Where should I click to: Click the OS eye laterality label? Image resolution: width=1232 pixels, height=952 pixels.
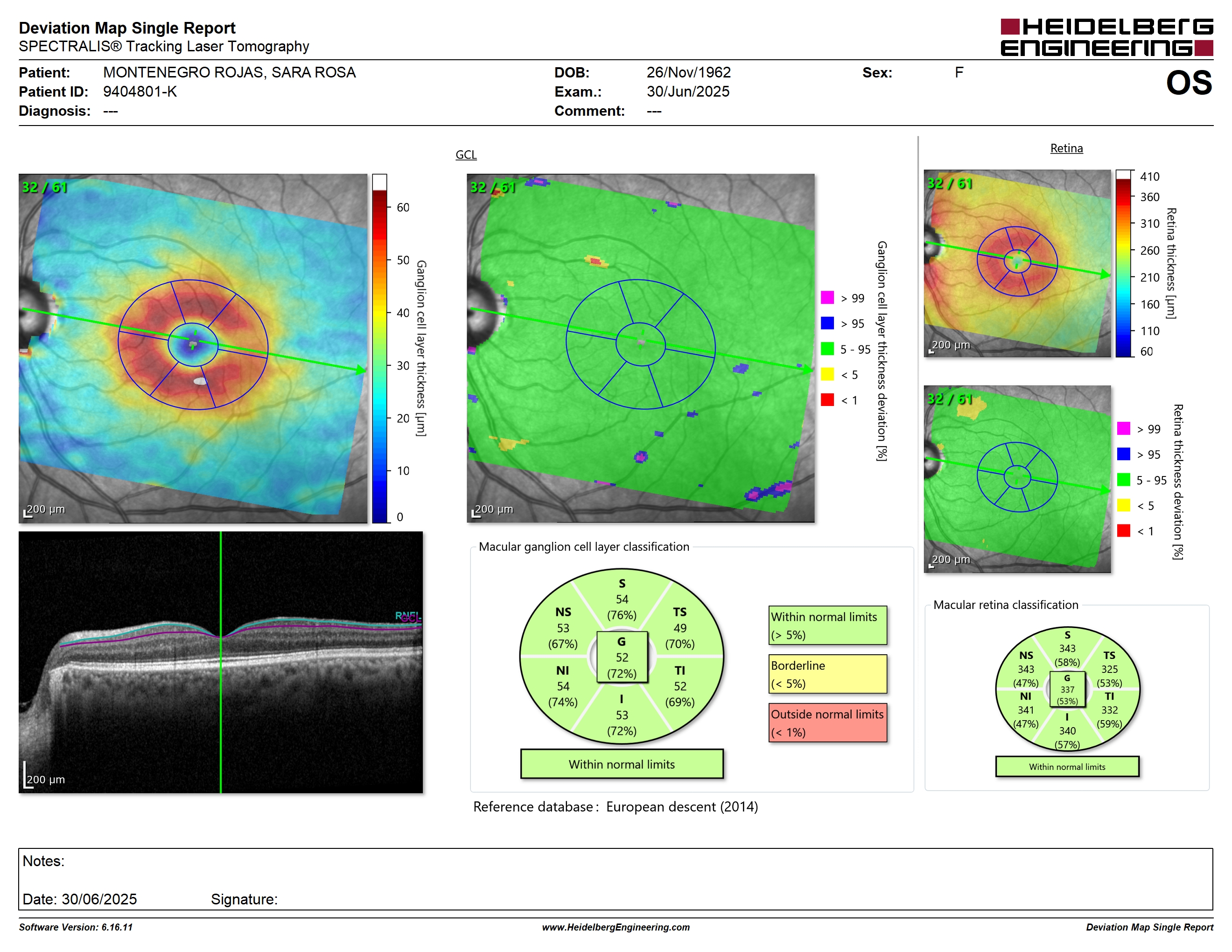(1189, 82)
